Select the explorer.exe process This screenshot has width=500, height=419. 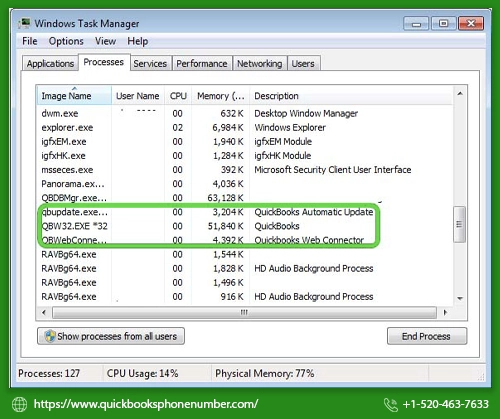244,127
